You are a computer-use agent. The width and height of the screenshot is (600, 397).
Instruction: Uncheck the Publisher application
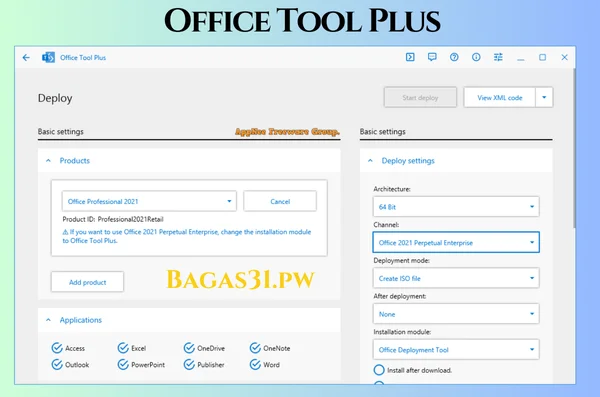point(189,364)
